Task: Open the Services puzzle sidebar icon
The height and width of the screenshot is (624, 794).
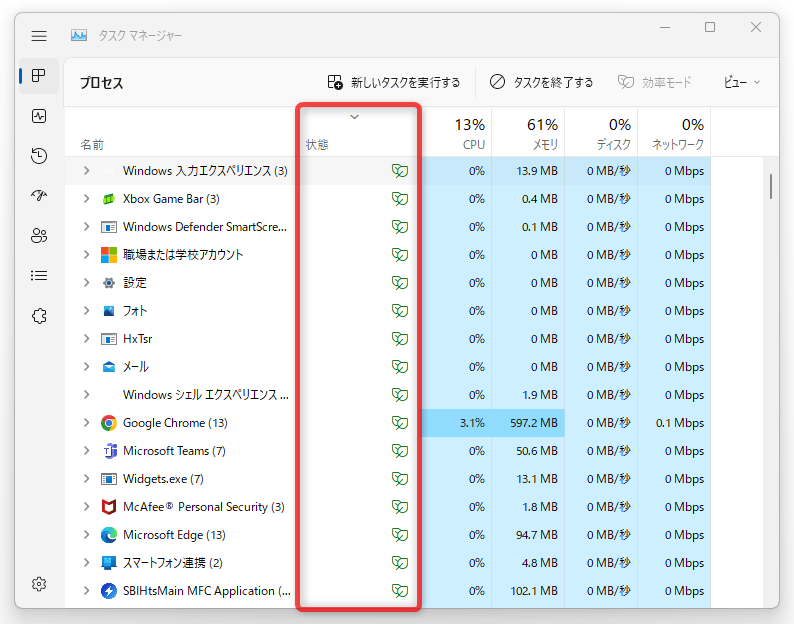Action: click(x=39, y=316)
